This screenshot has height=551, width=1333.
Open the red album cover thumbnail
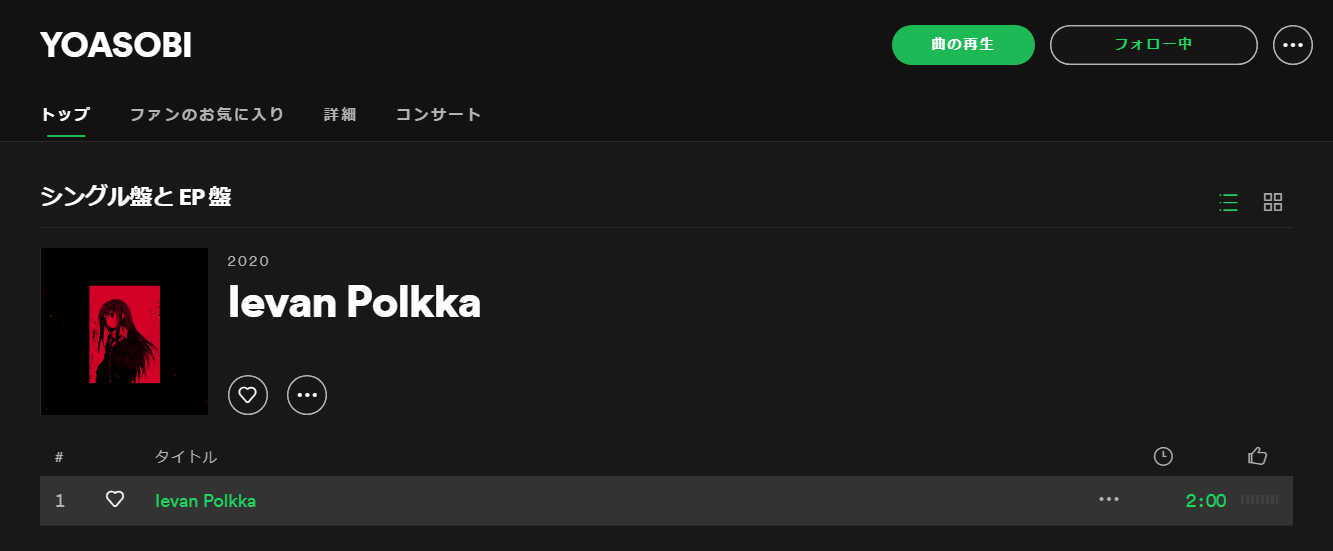124,331
